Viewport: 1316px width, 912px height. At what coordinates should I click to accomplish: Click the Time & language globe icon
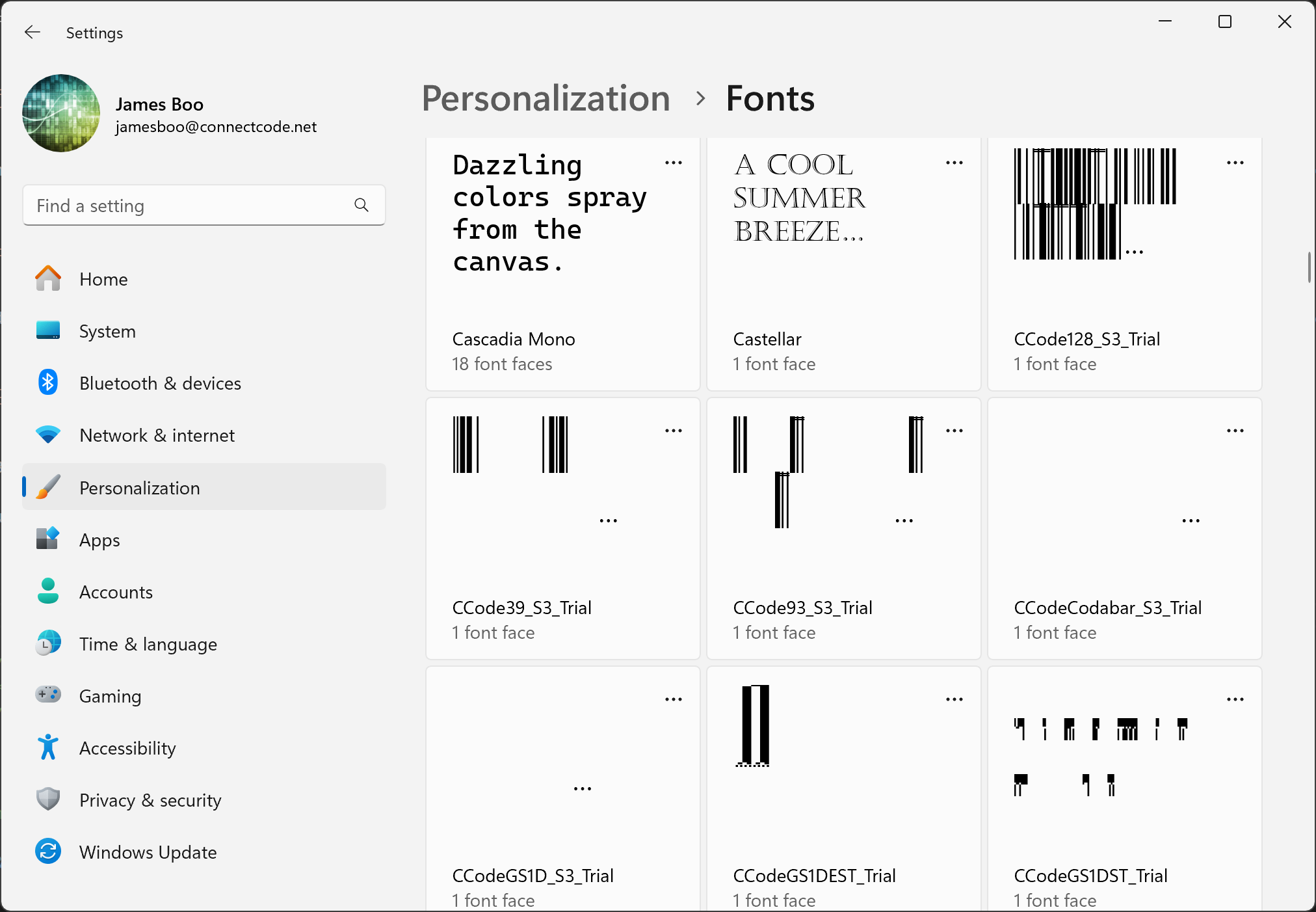tap(48, 643)
